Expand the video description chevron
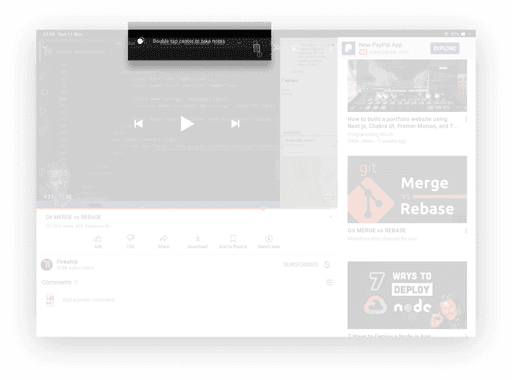This screenshot has height=380, width=512. point(330,217)
